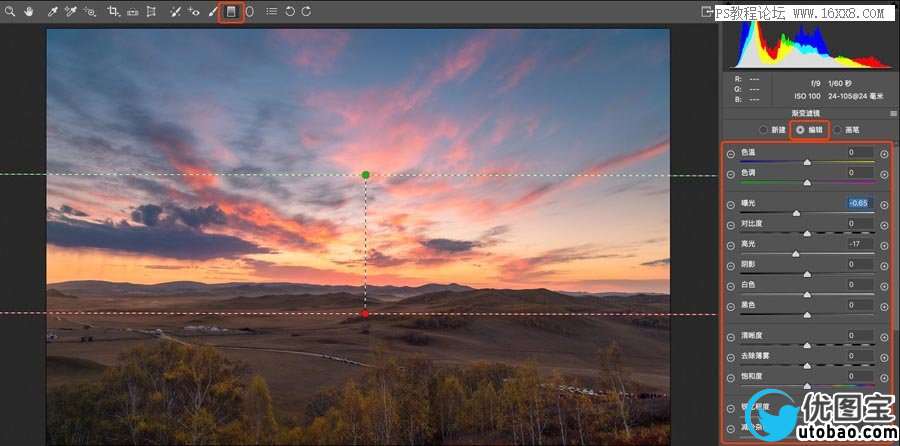Select the Spot Removal tool

176,11
